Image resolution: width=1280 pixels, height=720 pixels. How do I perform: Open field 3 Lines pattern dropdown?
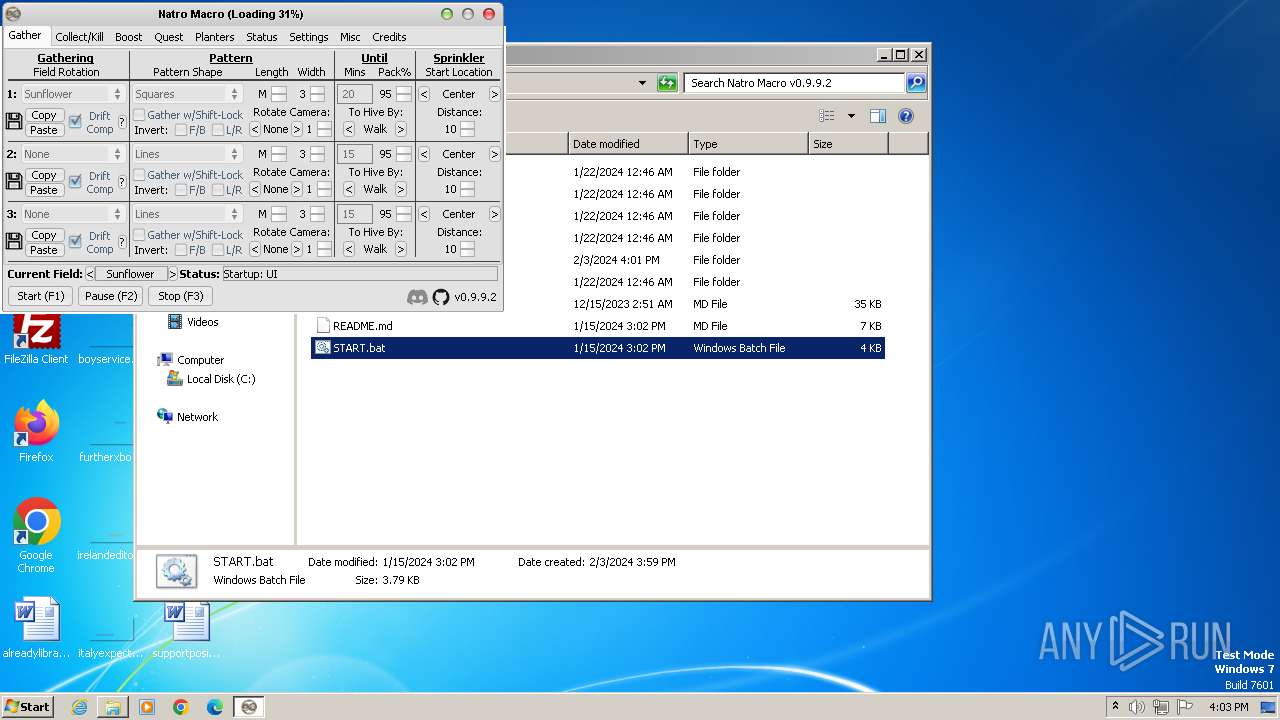[x=187, y=214]
